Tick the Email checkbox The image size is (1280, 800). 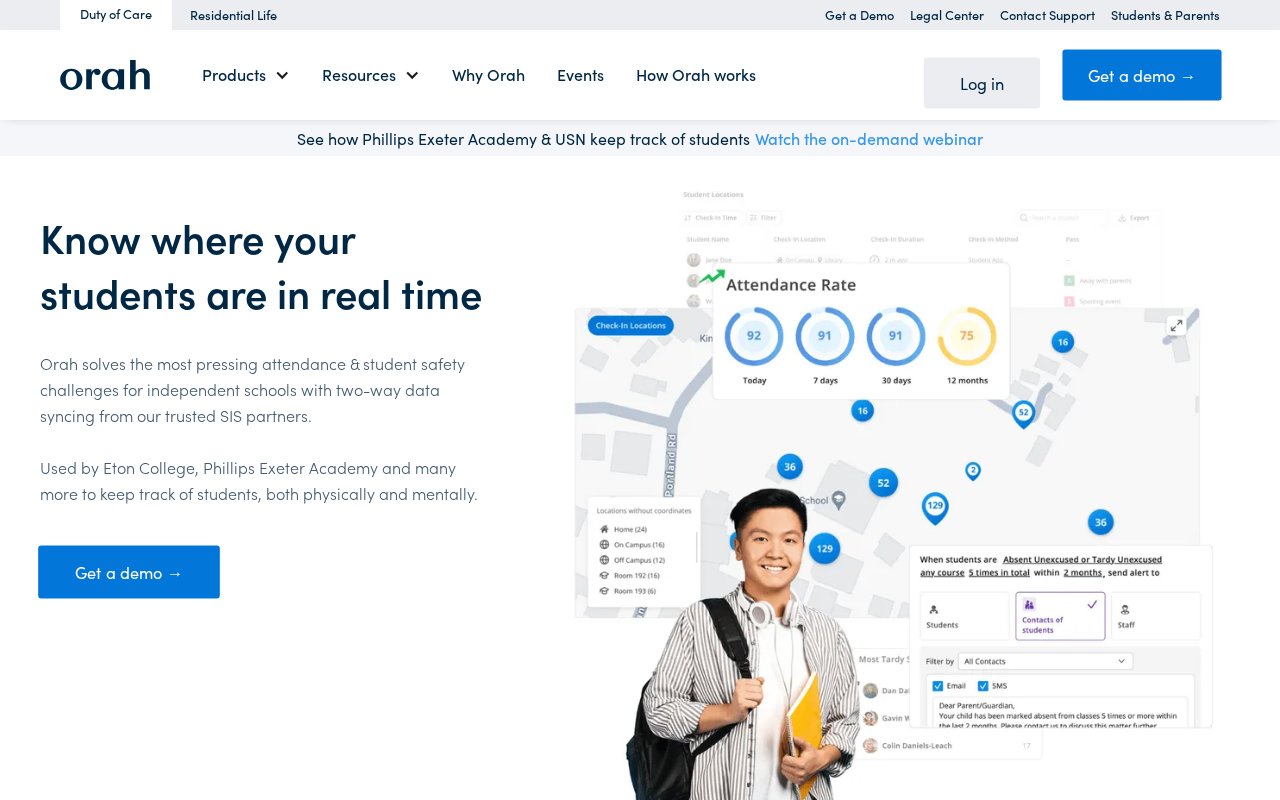click(937, 686)
